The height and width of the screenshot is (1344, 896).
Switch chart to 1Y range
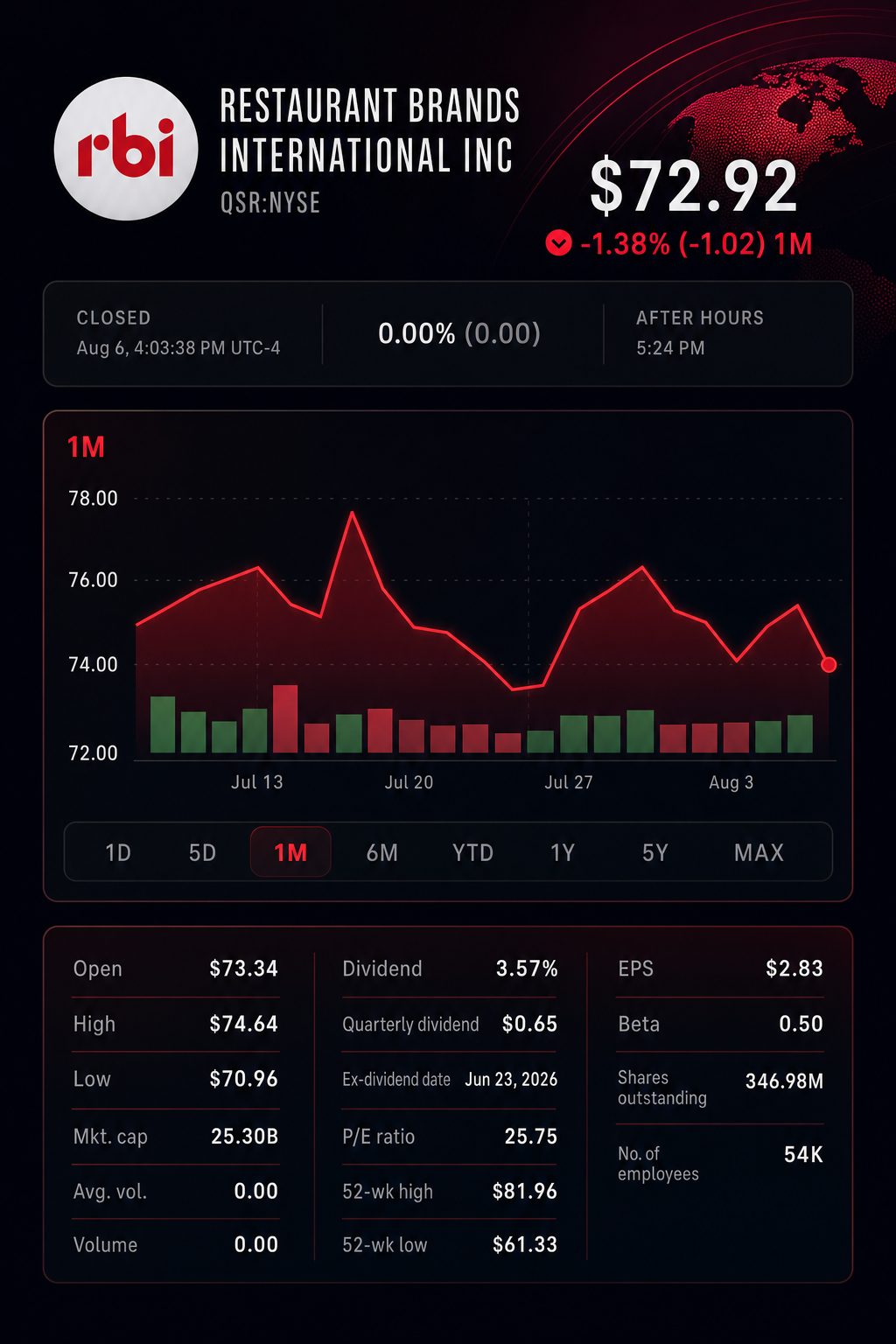click(x=563, y=852)
